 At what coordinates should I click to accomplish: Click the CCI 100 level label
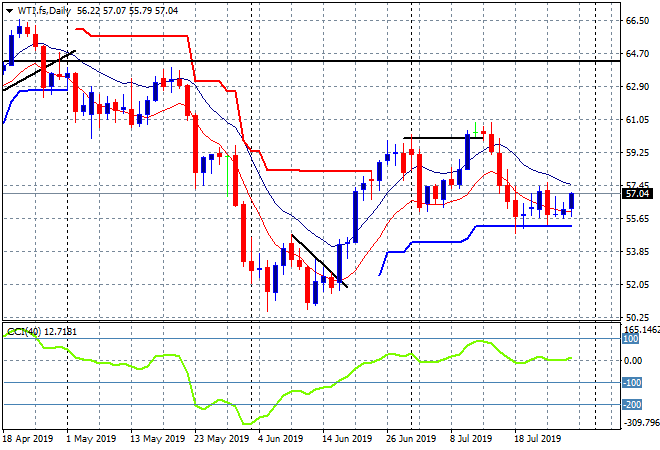[x=630, y=339]
